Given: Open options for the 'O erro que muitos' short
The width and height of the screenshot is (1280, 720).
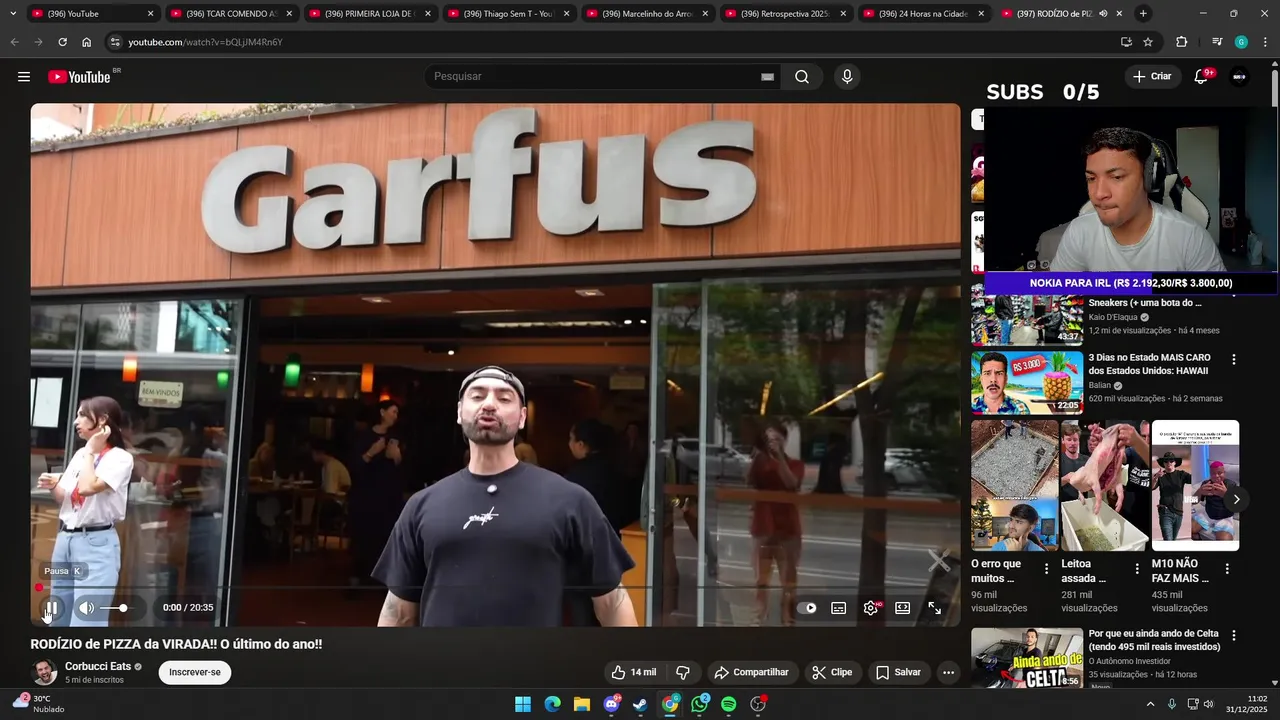Looking at the screenshot, I should (x=1046, y=568).
